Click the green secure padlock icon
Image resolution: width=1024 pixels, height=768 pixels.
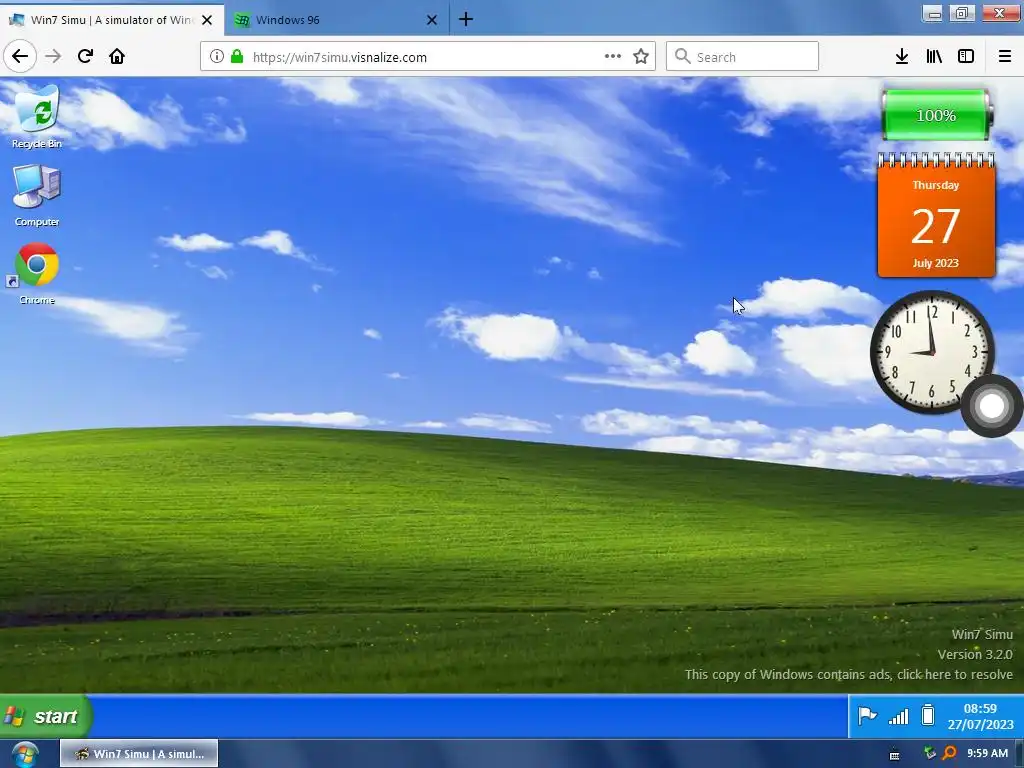[237, 56]
